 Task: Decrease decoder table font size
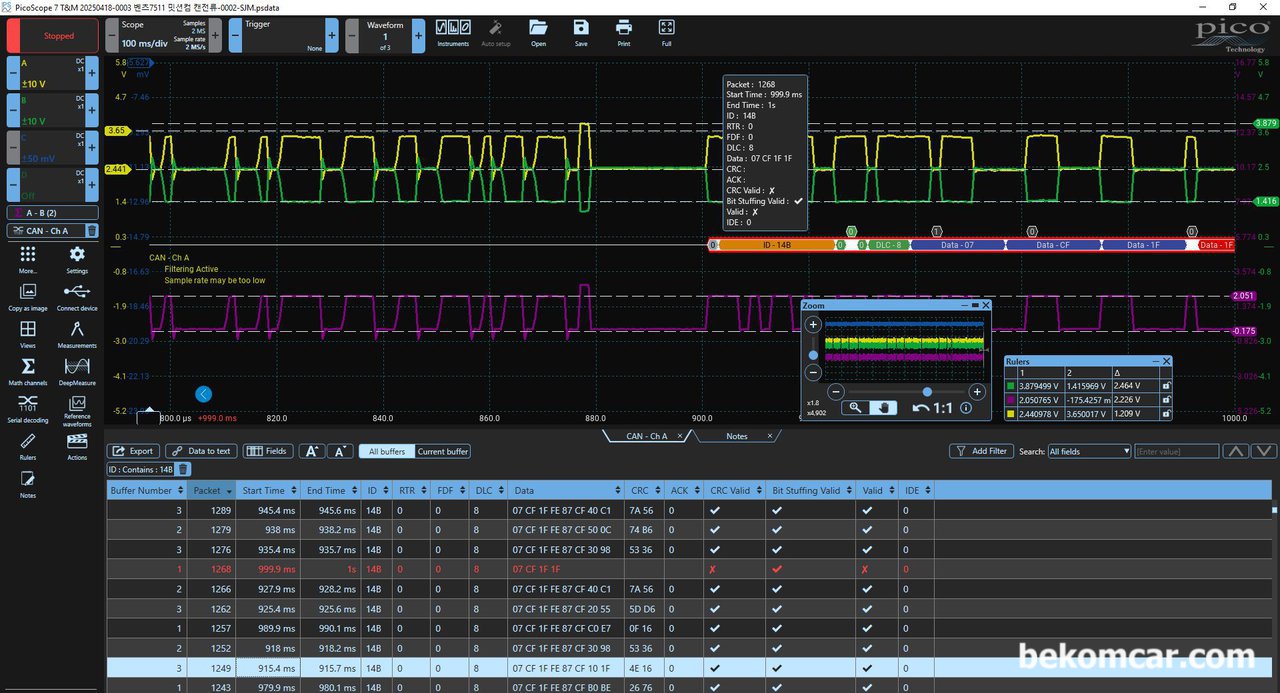pyautogui.click(x=340, y=451)
